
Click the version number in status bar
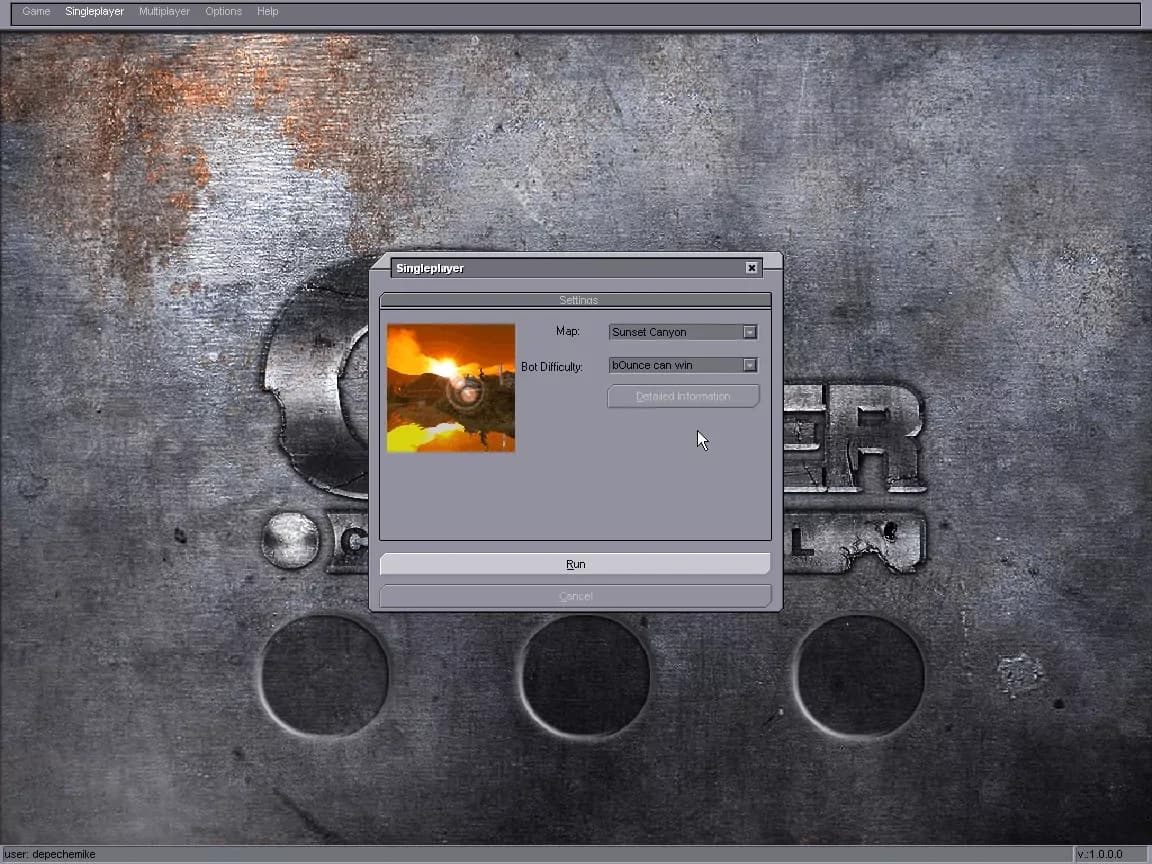(1099, 855)
